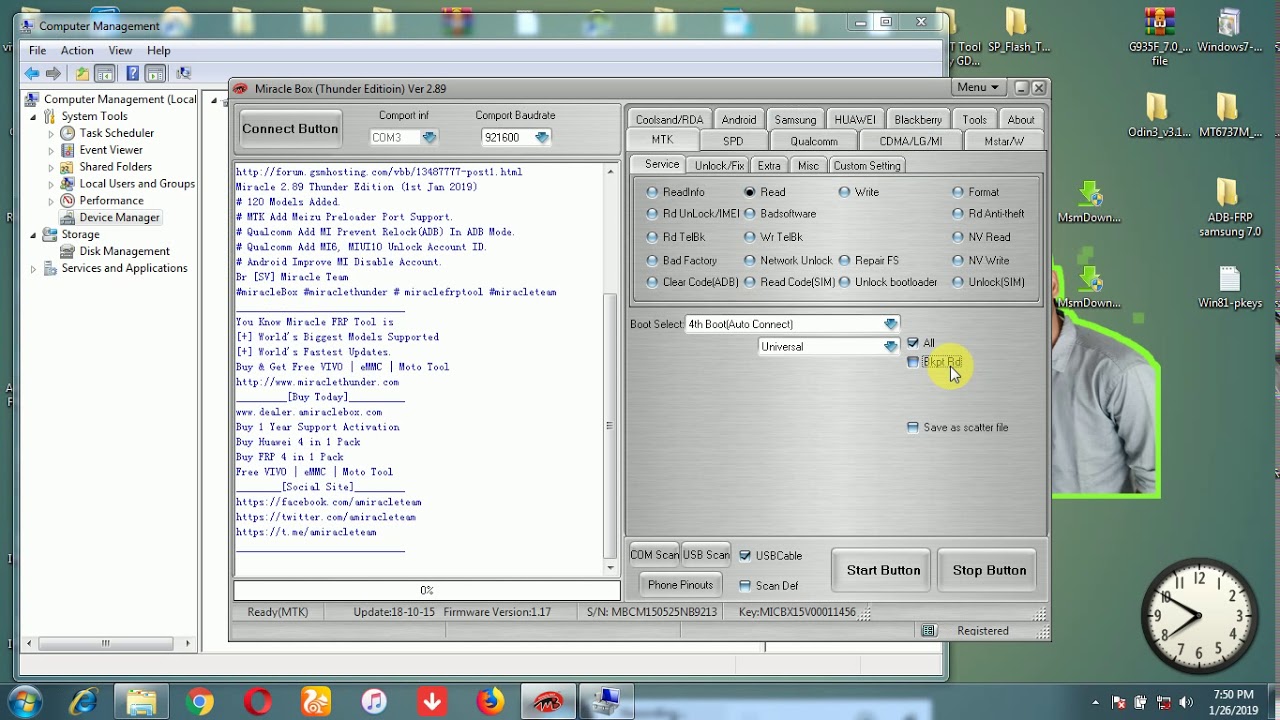
Task: Select the Unlock bootloader radio option
Action: coord(845,282)
